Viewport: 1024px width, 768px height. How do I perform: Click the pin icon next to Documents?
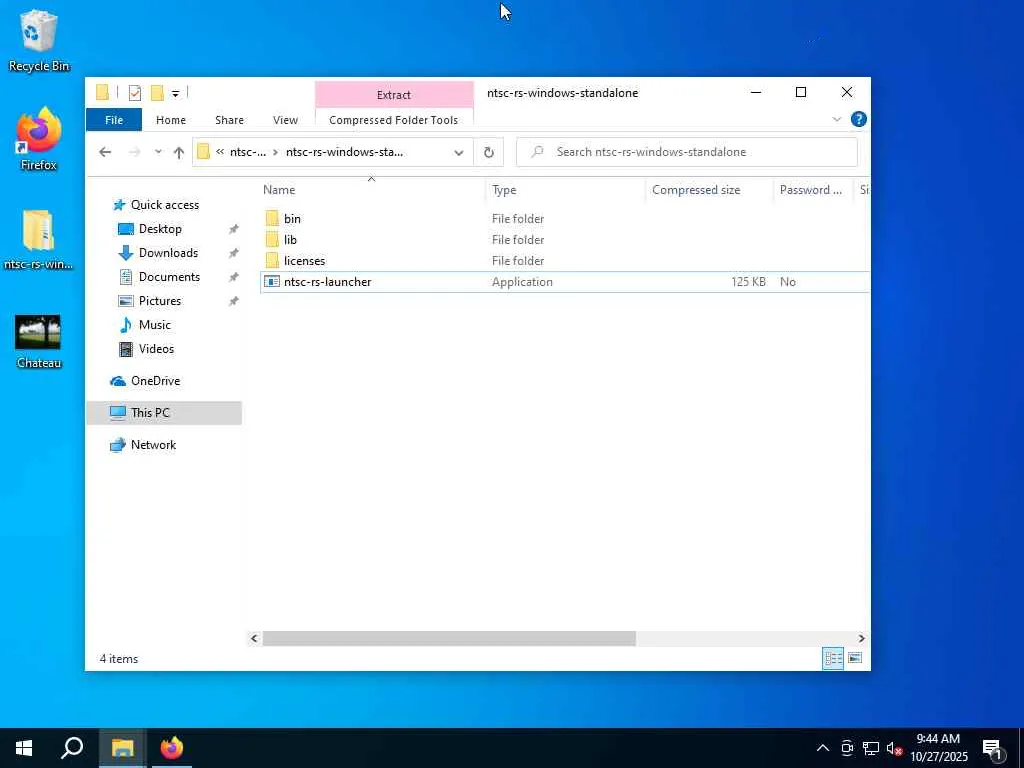pos(233,278)
